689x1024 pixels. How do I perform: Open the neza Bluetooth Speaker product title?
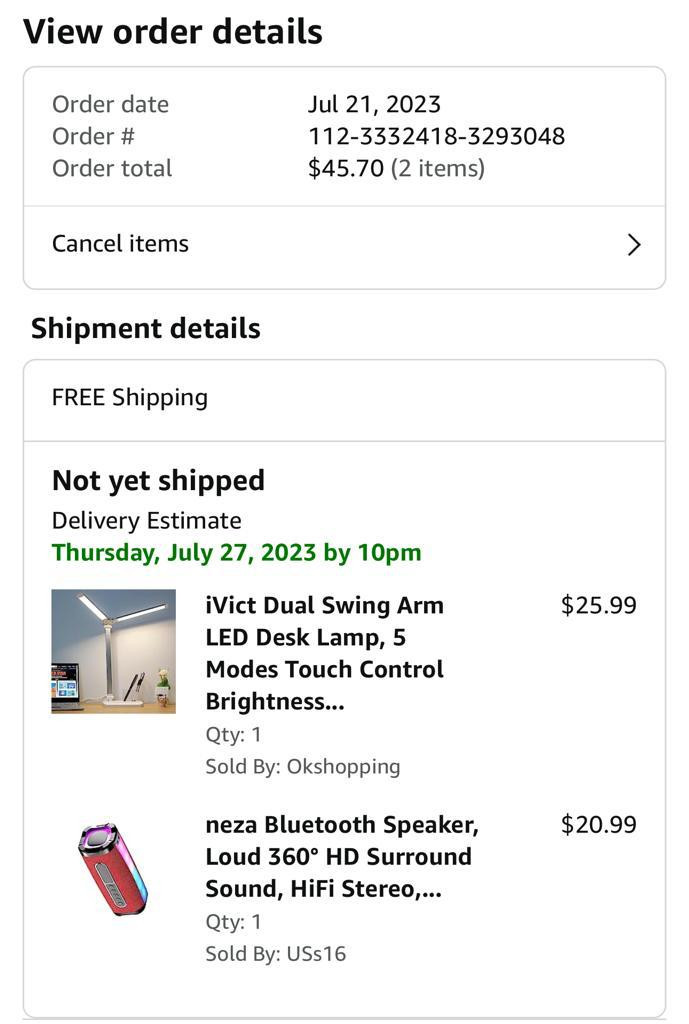point(341,856)
